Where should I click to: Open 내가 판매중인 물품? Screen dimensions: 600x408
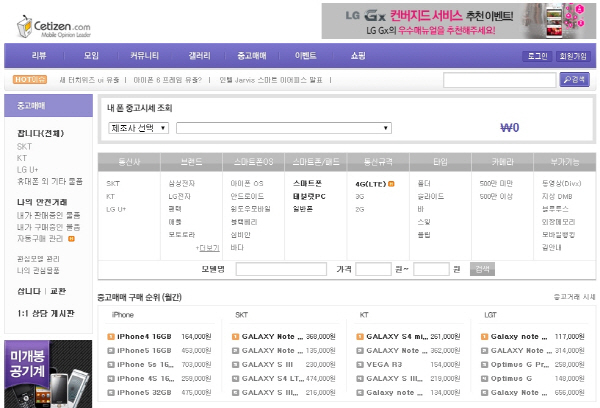tap(49, 215)
